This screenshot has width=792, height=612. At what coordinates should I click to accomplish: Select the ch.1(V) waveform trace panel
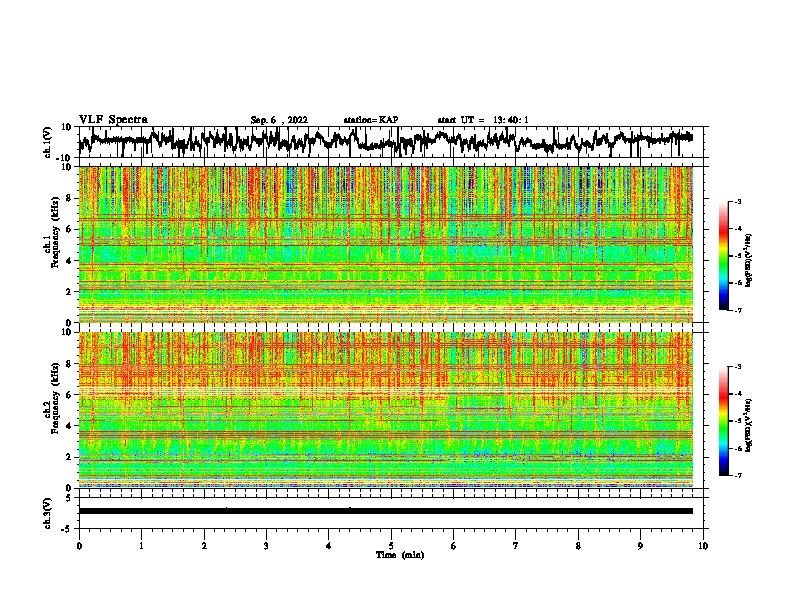[390, 142]
